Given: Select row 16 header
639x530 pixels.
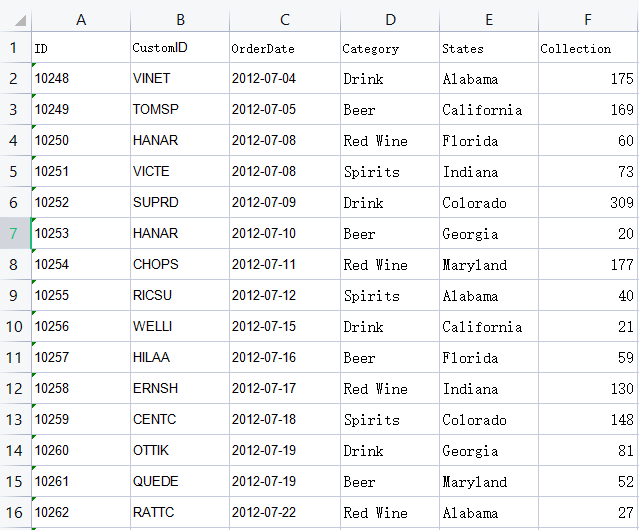Looking at the screenshot, I should click(x=15, y=512).
